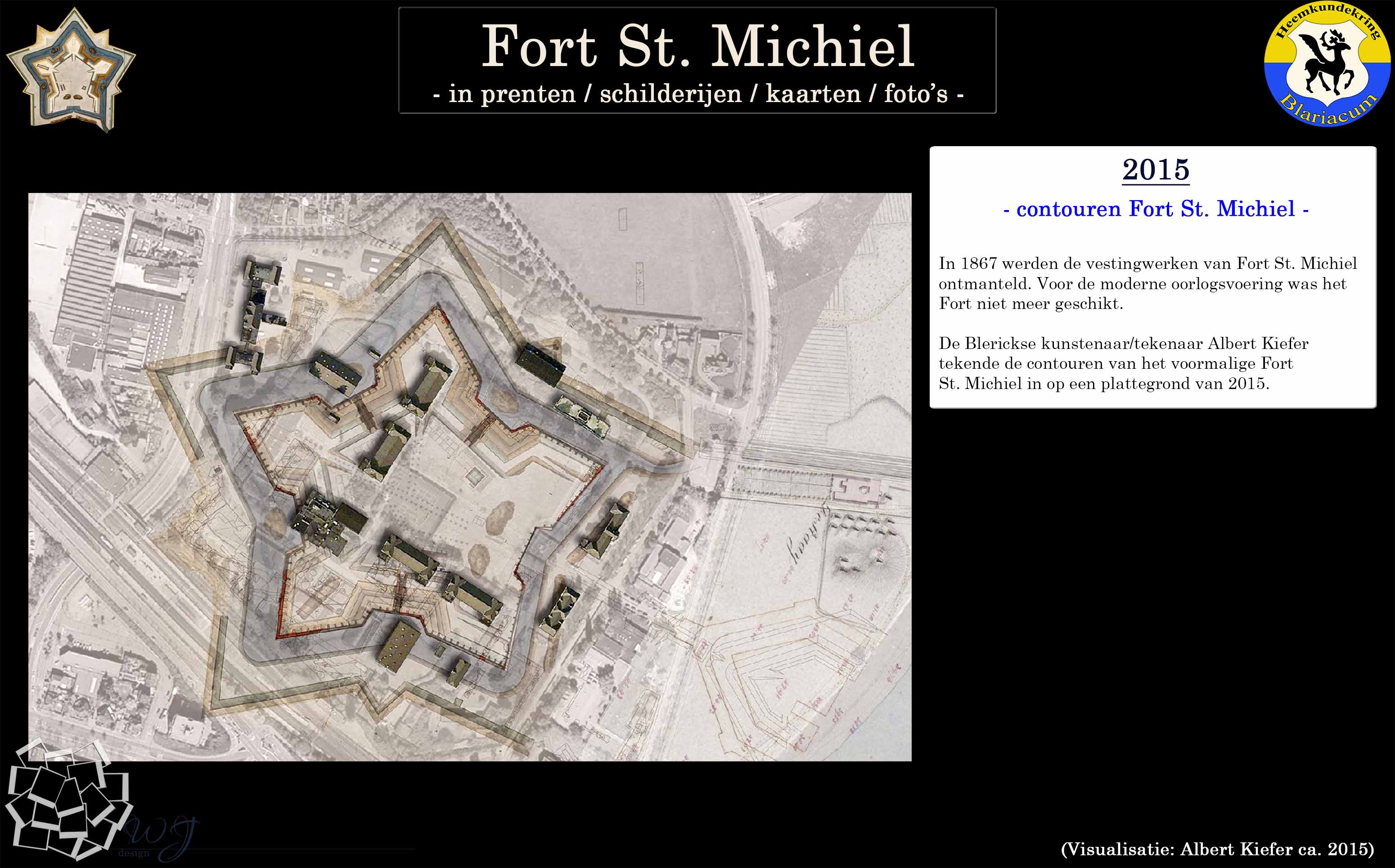Select the underlined 2015 year heading

[1155, 170]
